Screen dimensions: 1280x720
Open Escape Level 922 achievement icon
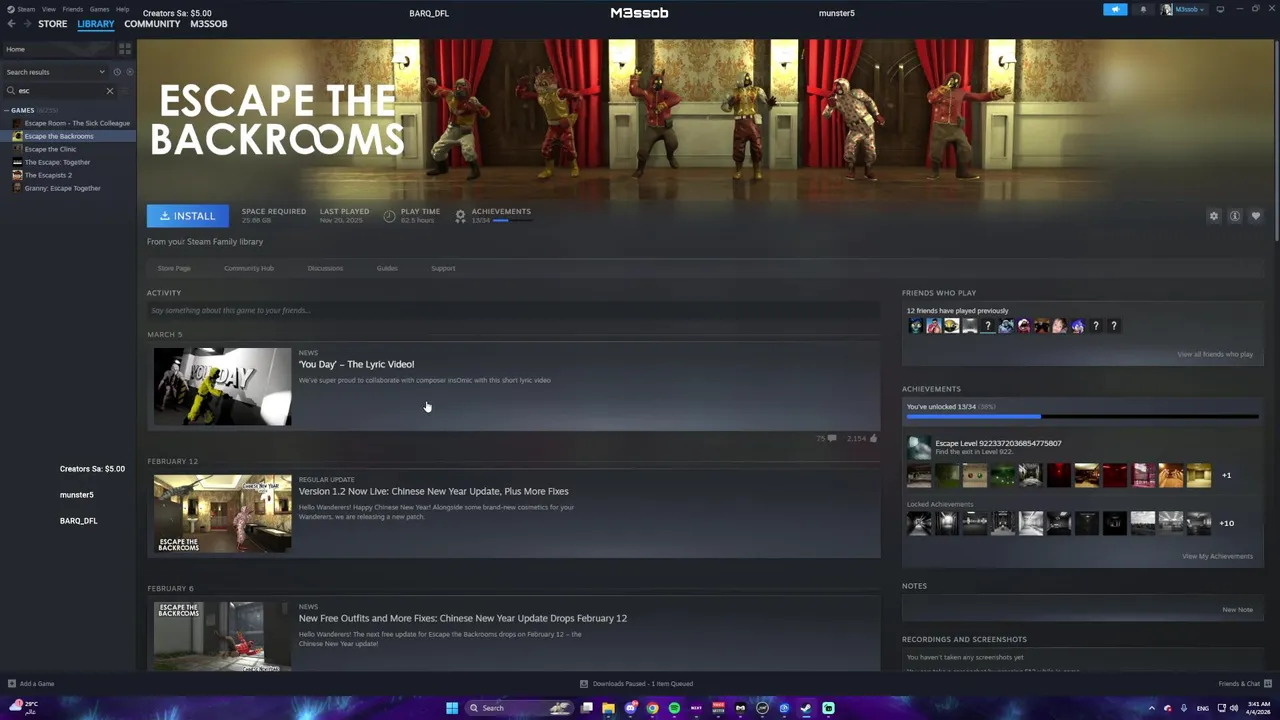click(918, 447)
